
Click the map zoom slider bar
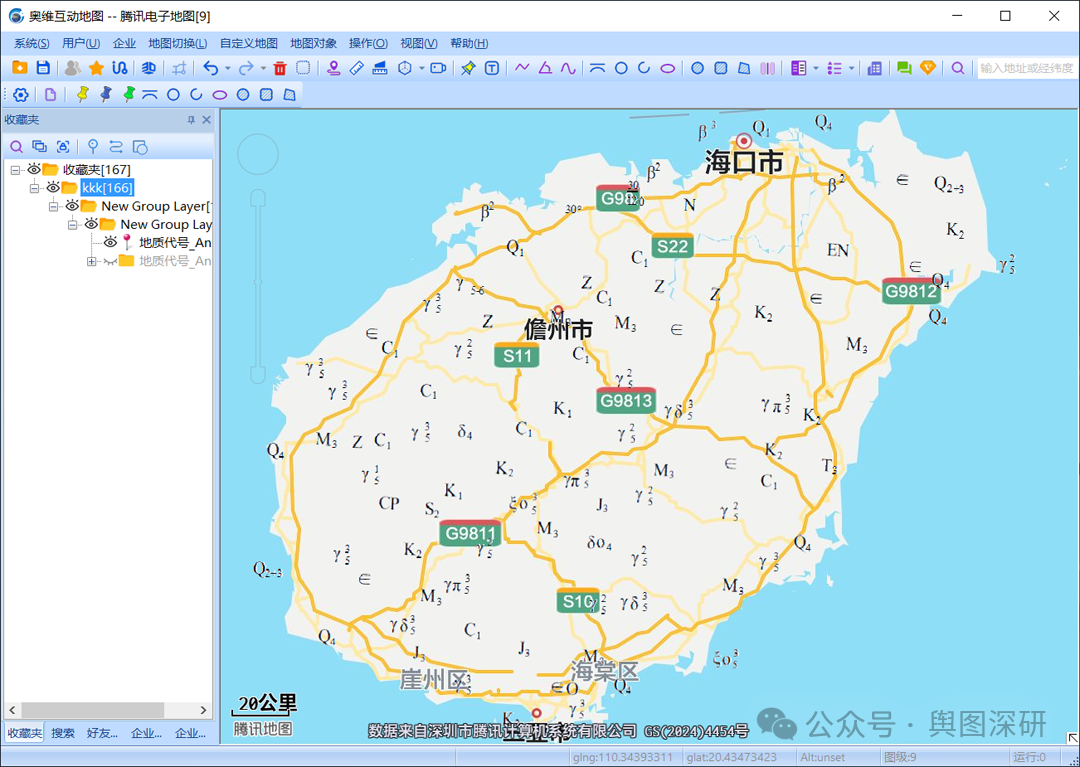tap(257, 280)
